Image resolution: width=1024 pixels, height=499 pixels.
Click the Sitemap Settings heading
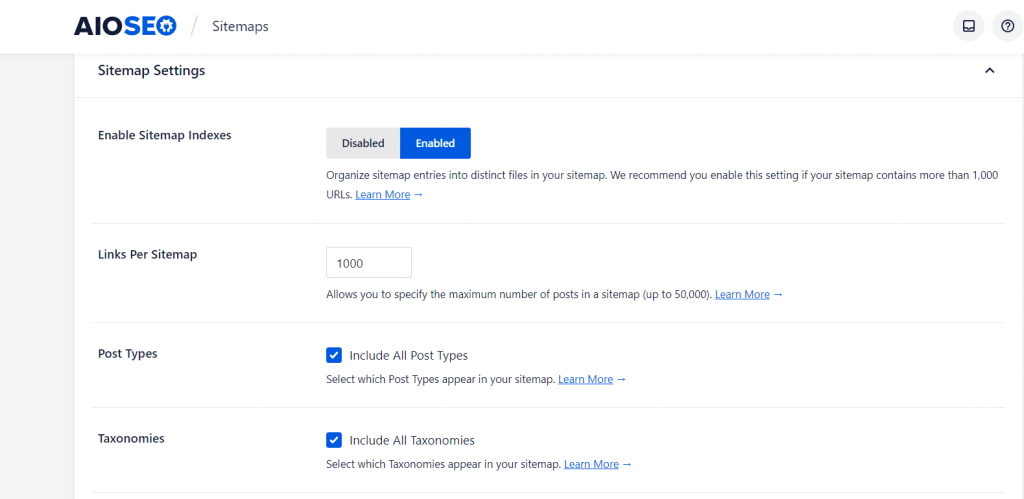151,71
